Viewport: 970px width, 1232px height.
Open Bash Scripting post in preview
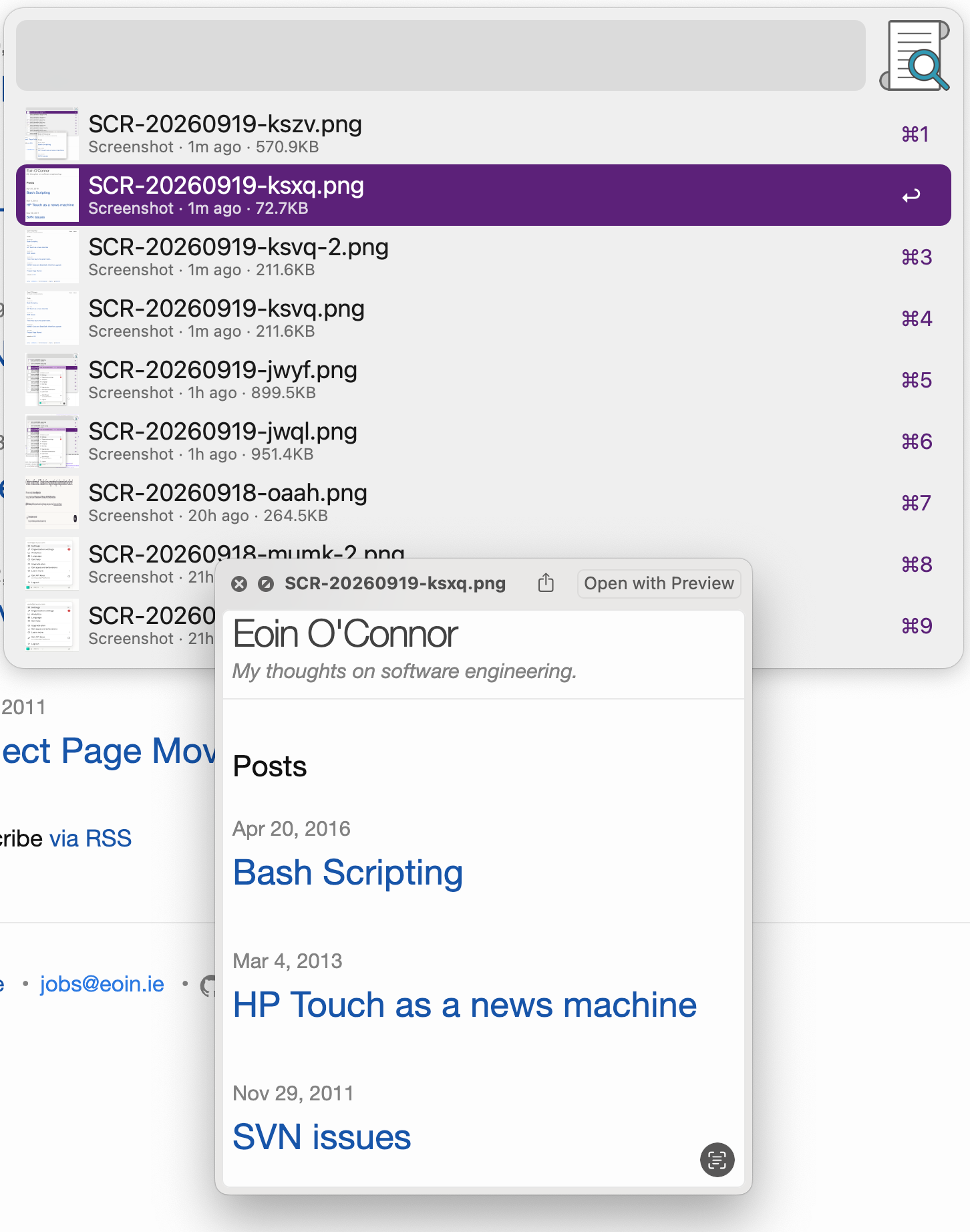(347, 873)
